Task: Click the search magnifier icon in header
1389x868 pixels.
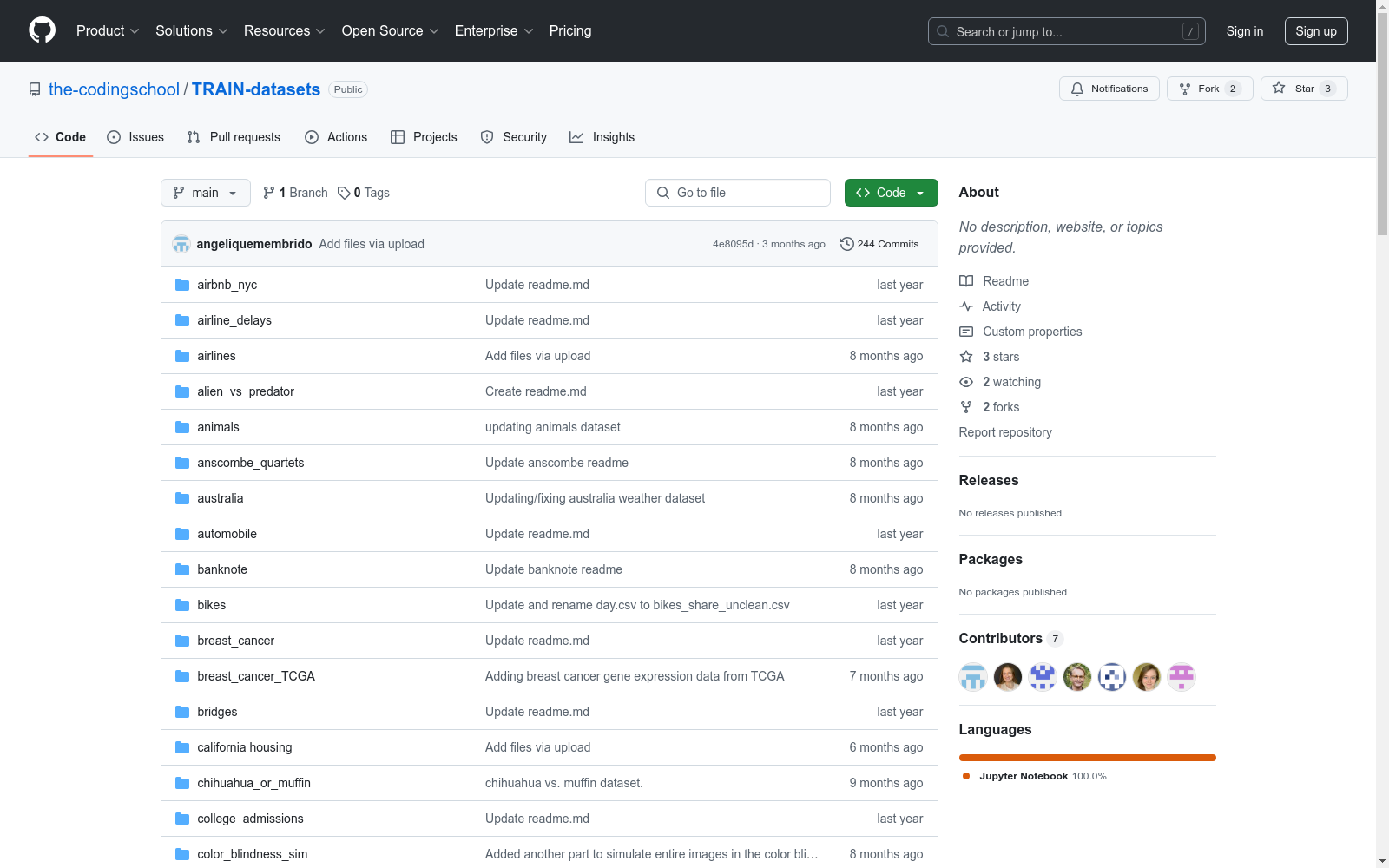Action: (x=943, y=31)
